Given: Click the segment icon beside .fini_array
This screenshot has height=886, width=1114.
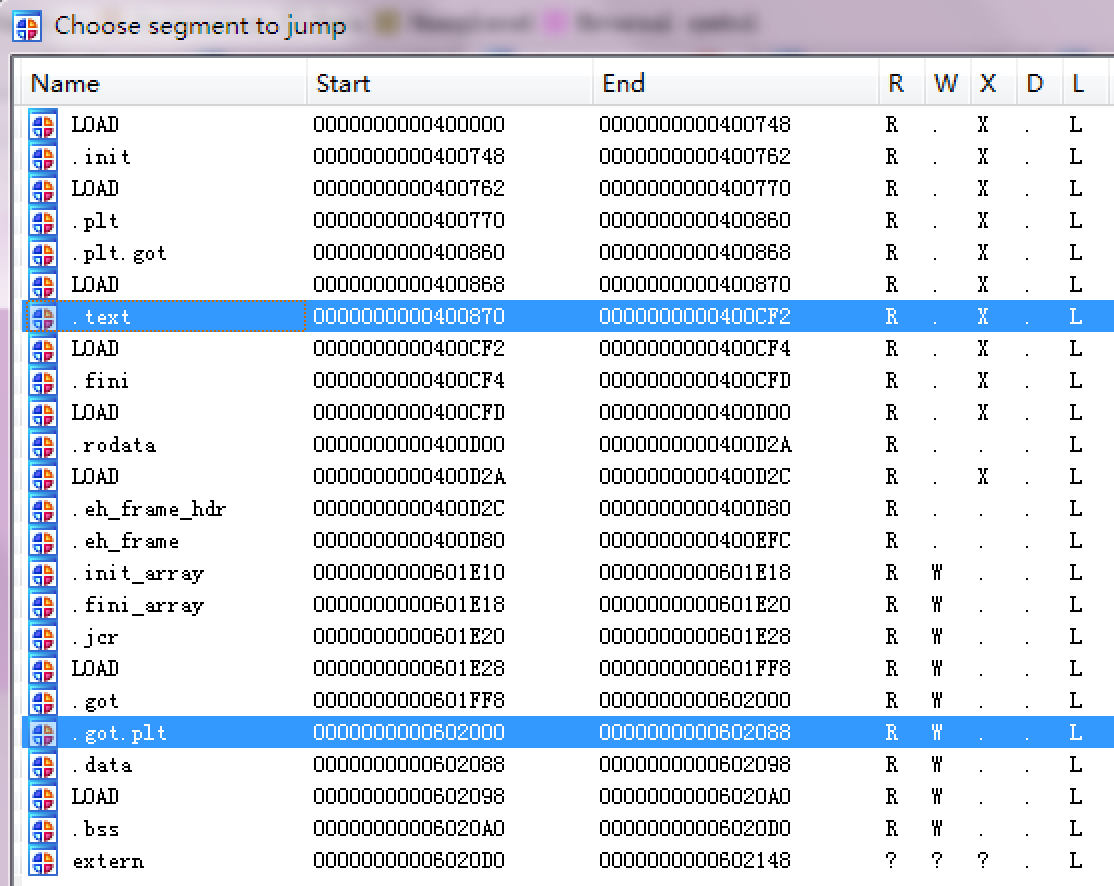Looking at the screenshot, I should click(x=43, y=605).
